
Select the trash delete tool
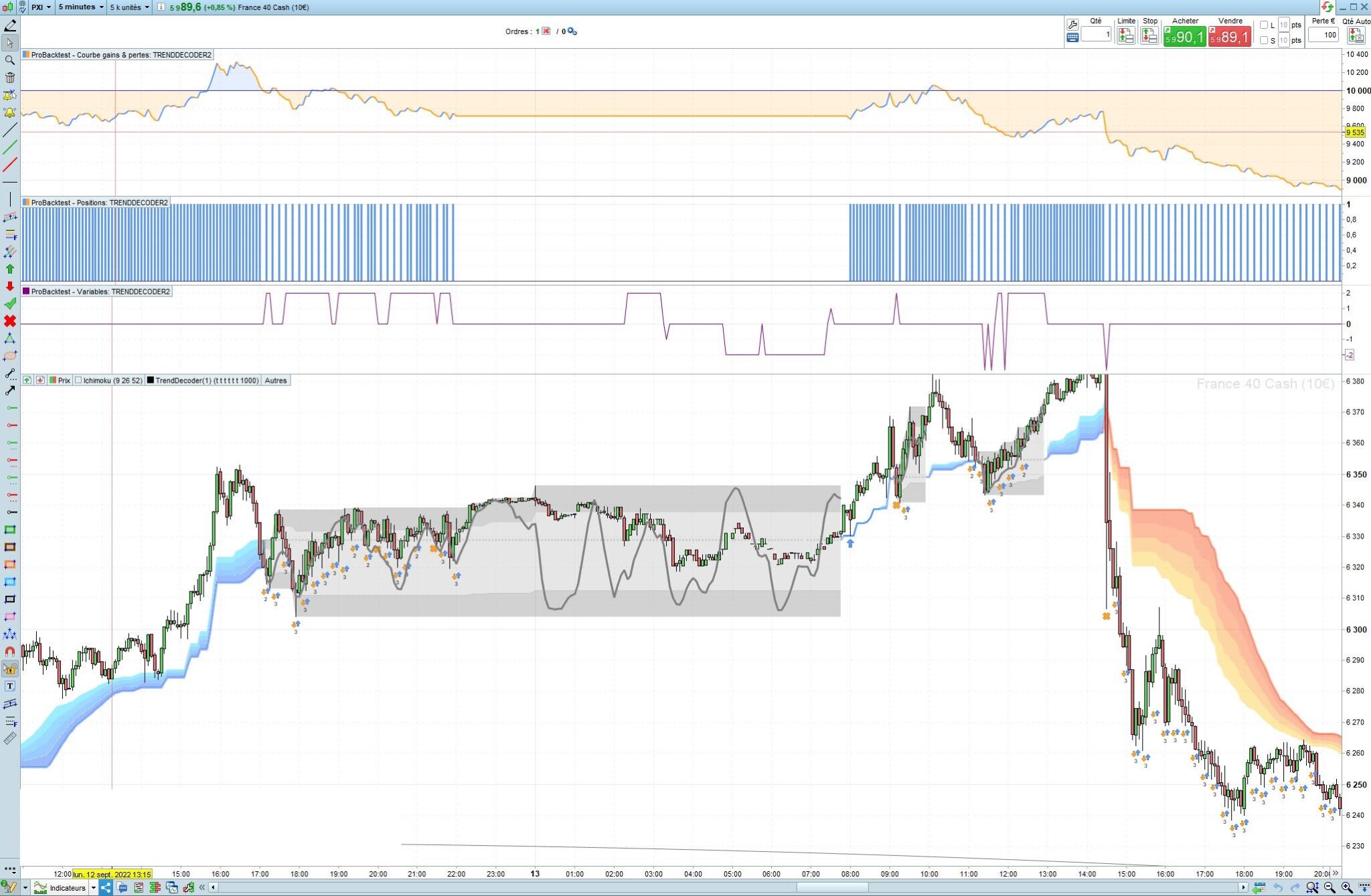coord(10,78)
